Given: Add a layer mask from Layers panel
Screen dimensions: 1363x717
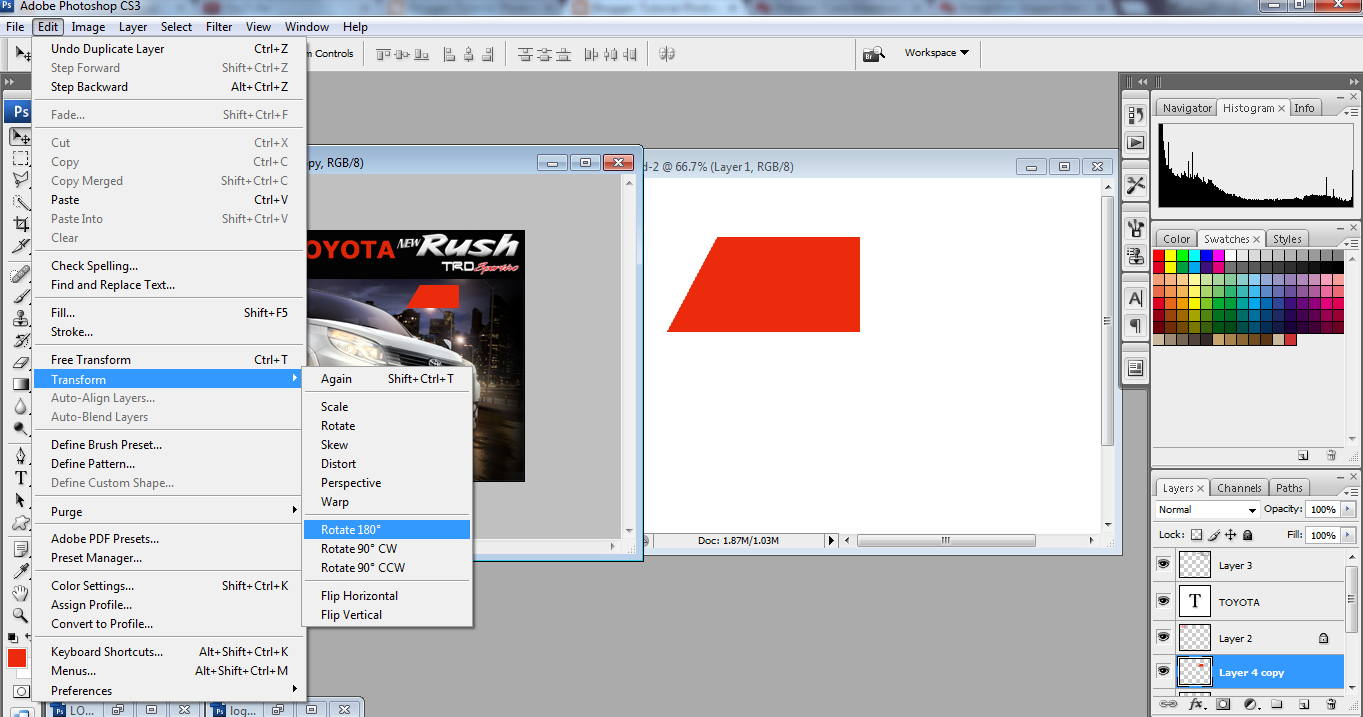Looking at the screenshot, I should pyautogui.click(x=1223, y=703).
